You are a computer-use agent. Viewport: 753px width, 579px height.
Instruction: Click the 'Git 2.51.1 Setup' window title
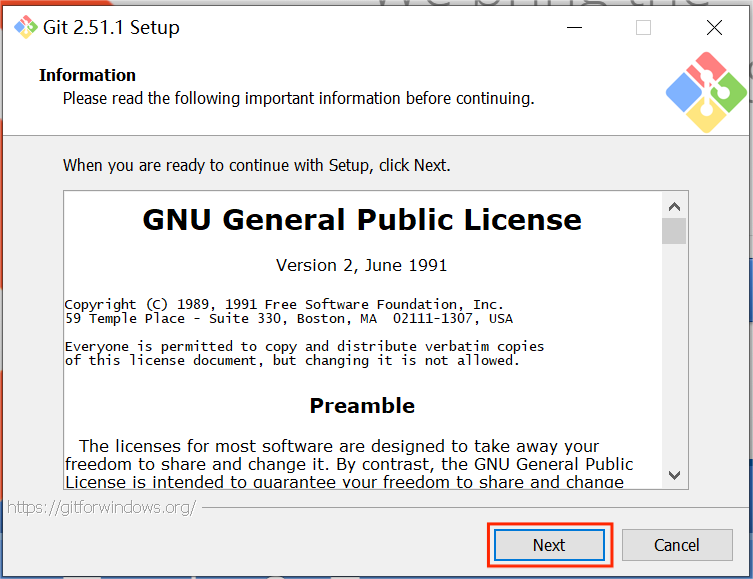click(111, 27)
